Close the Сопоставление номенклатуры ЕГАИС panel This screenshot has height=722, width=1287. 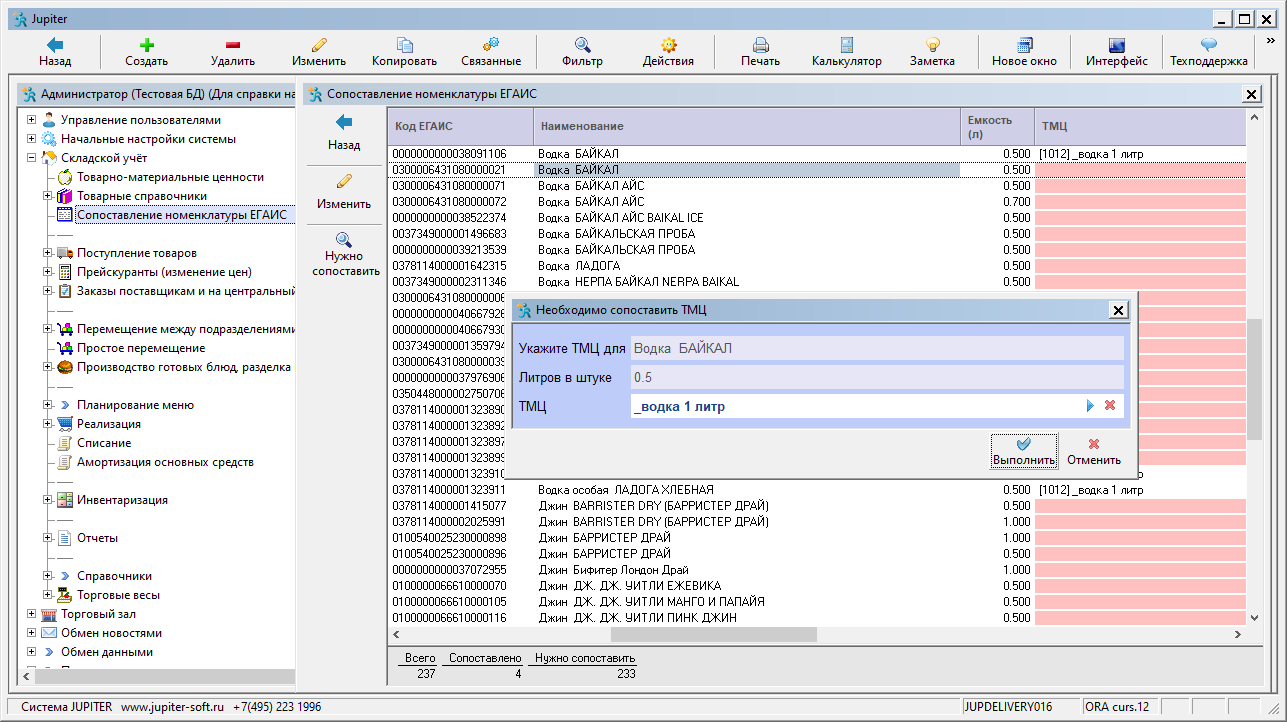coord(1251,94)
